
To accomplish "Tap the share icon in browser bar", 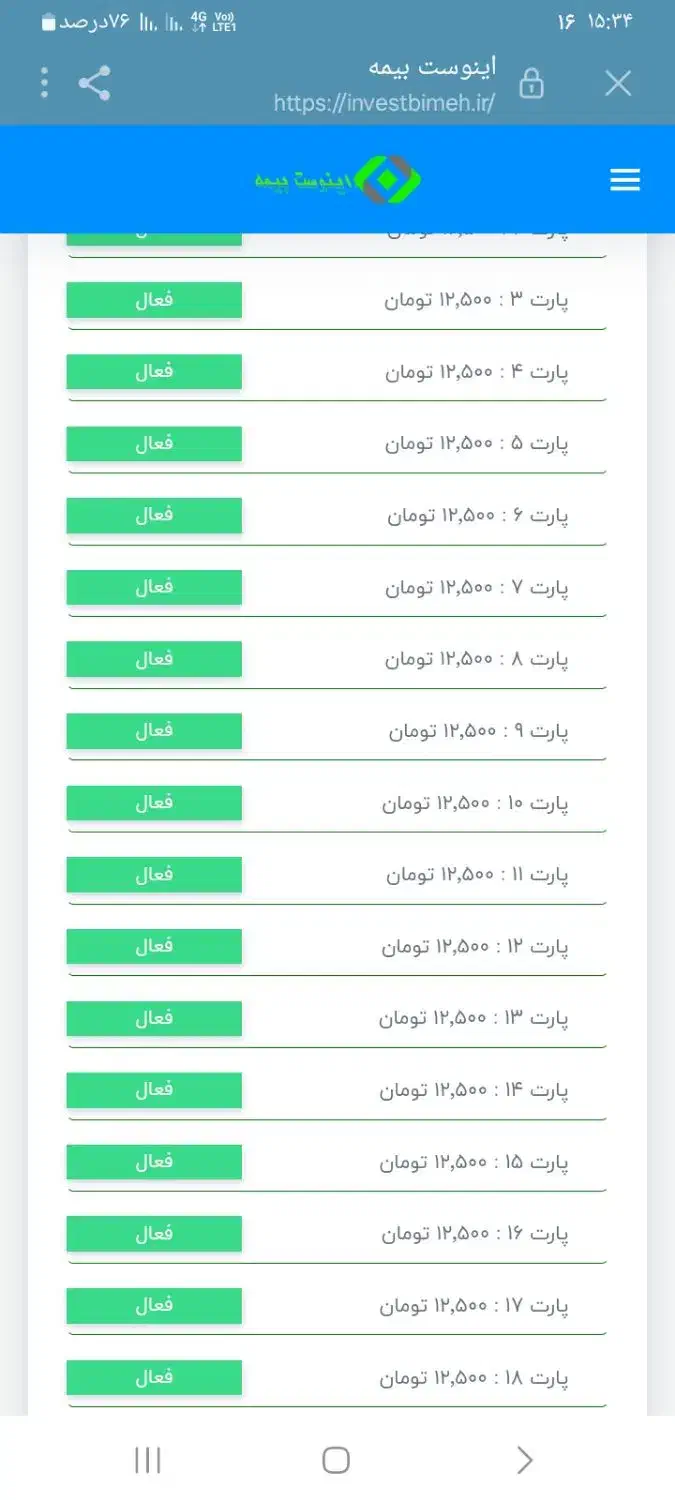I will [94, 83].
